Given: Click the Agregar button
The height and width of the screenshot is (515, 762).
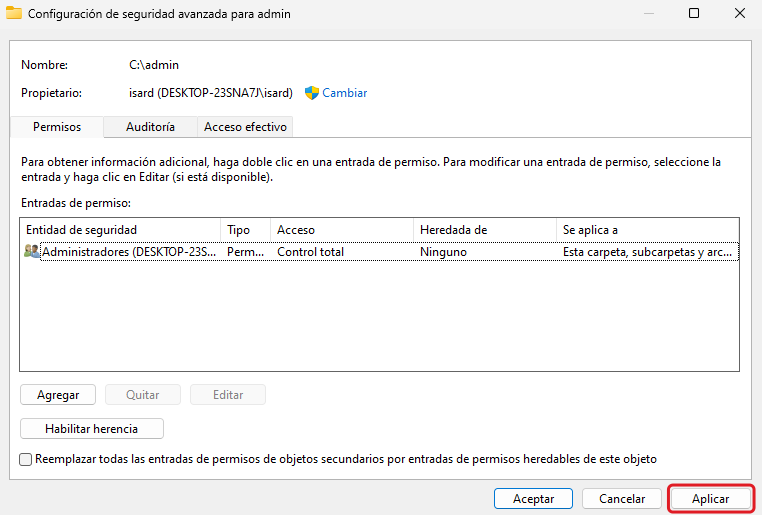Looking at the screenshot, I should (58, 395).
